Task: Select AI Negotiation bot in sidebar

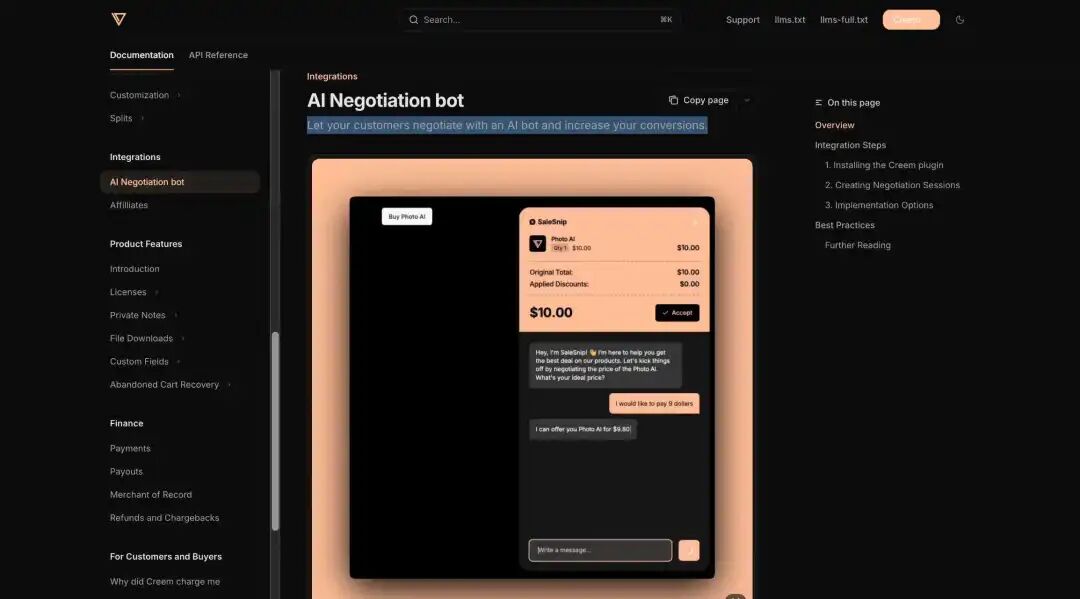Action: click(180, 182)
